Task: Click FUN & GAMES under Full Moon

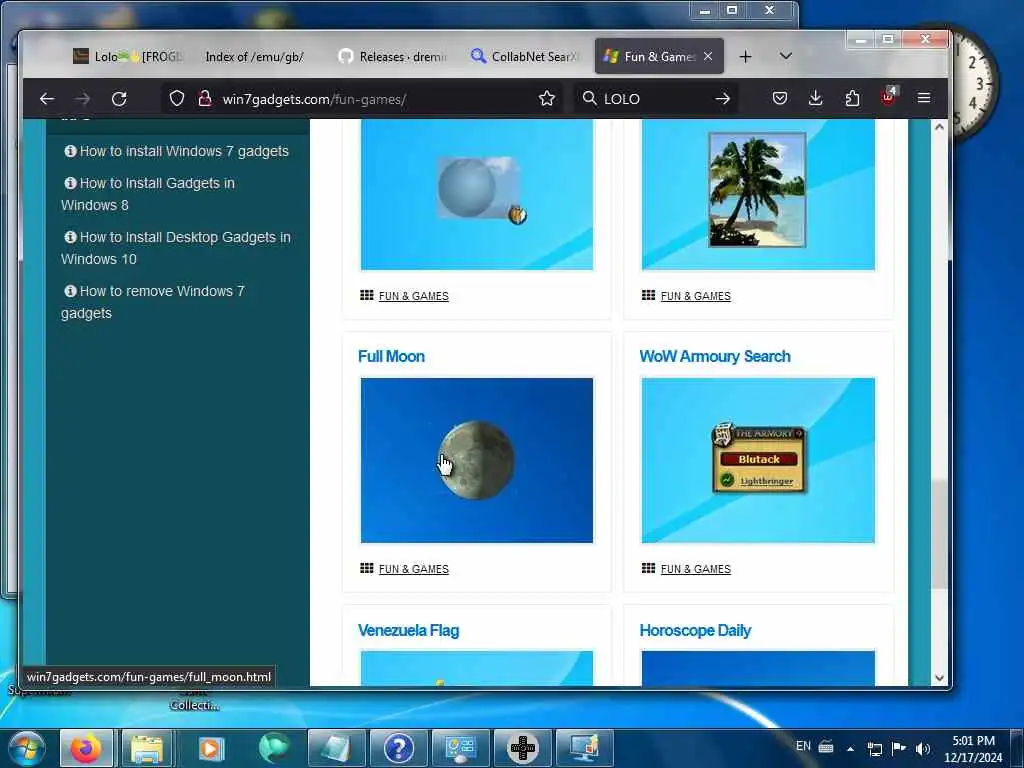Action: [x=413, y=569]
